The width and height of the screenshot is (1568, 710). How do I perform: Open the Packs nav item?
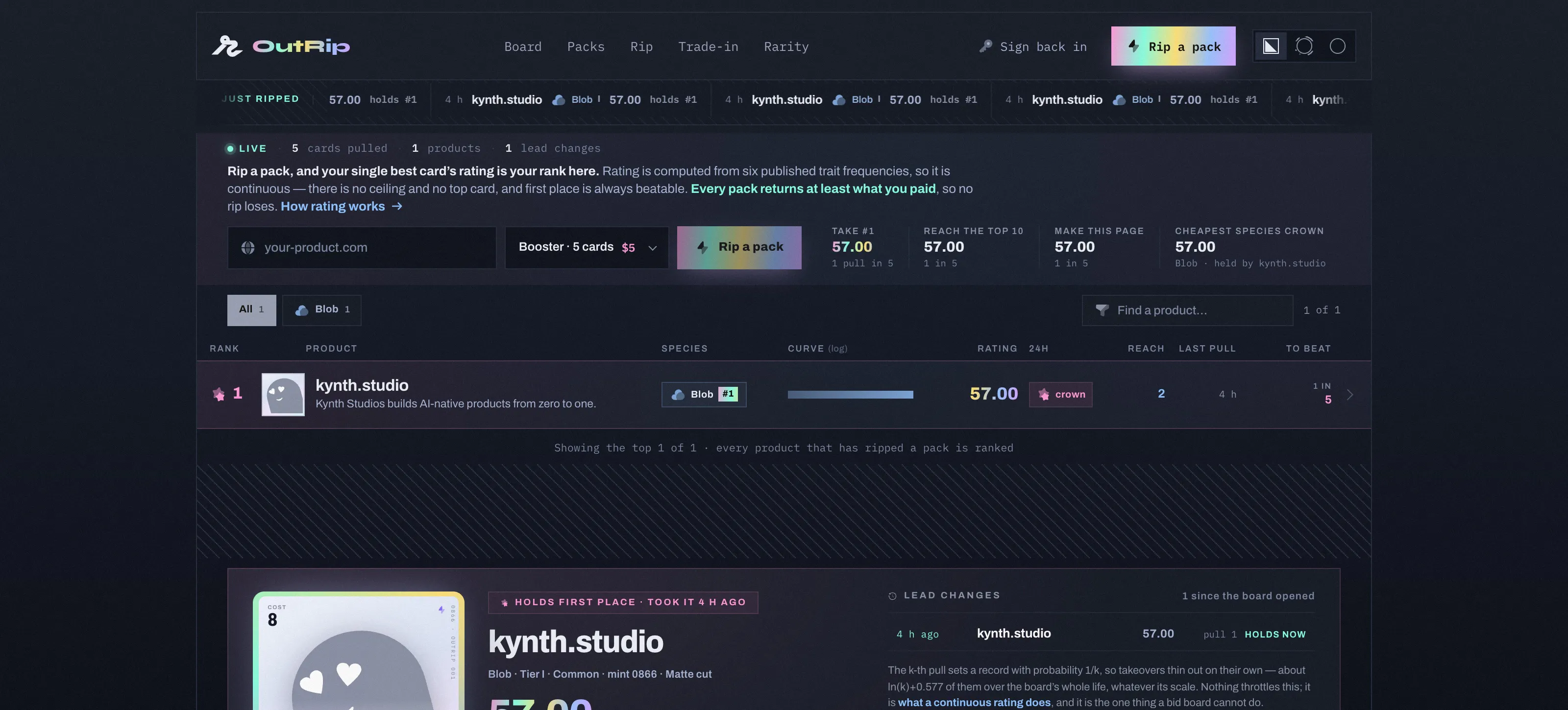pyautogui.click(x=586, y=47)
